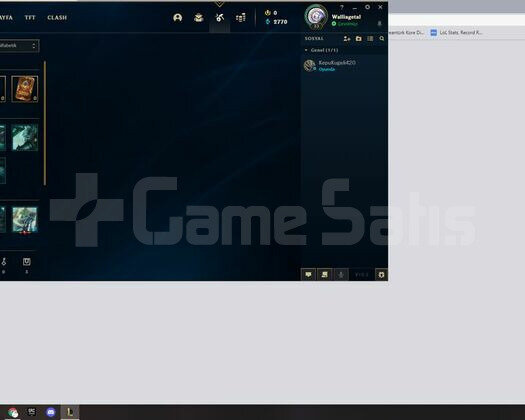Toggle the microphone icon beside the profile
This screenshot has height=420, width=525.
click(379, 23)
